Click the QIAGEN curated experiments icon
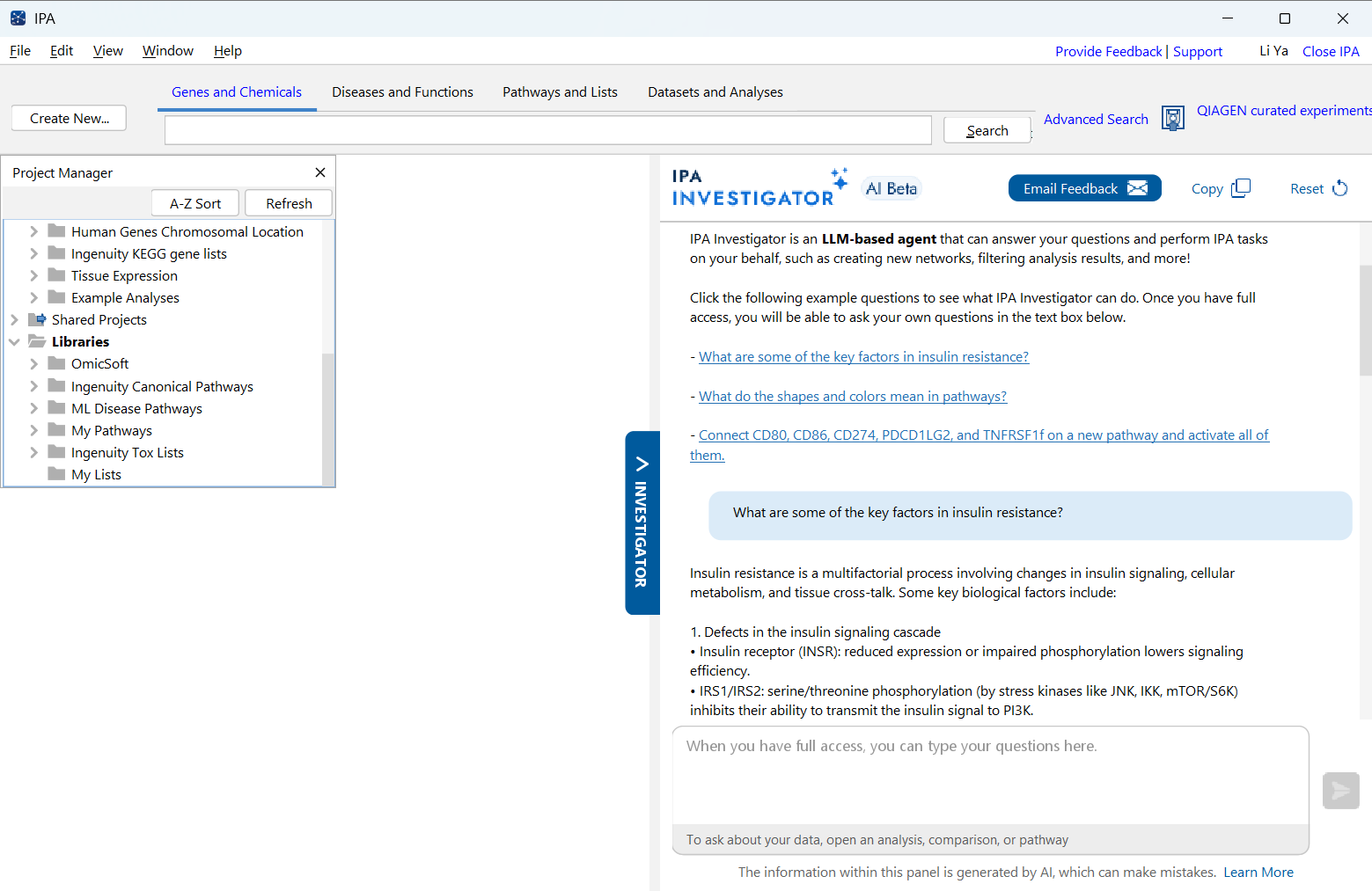The height and width of the screenshot is (891, 1372). [1172, 118]
